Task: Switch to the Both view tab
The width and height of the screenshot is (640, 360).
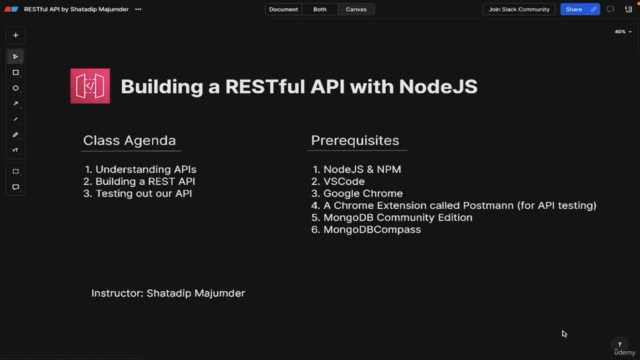Action: point(320,9)
